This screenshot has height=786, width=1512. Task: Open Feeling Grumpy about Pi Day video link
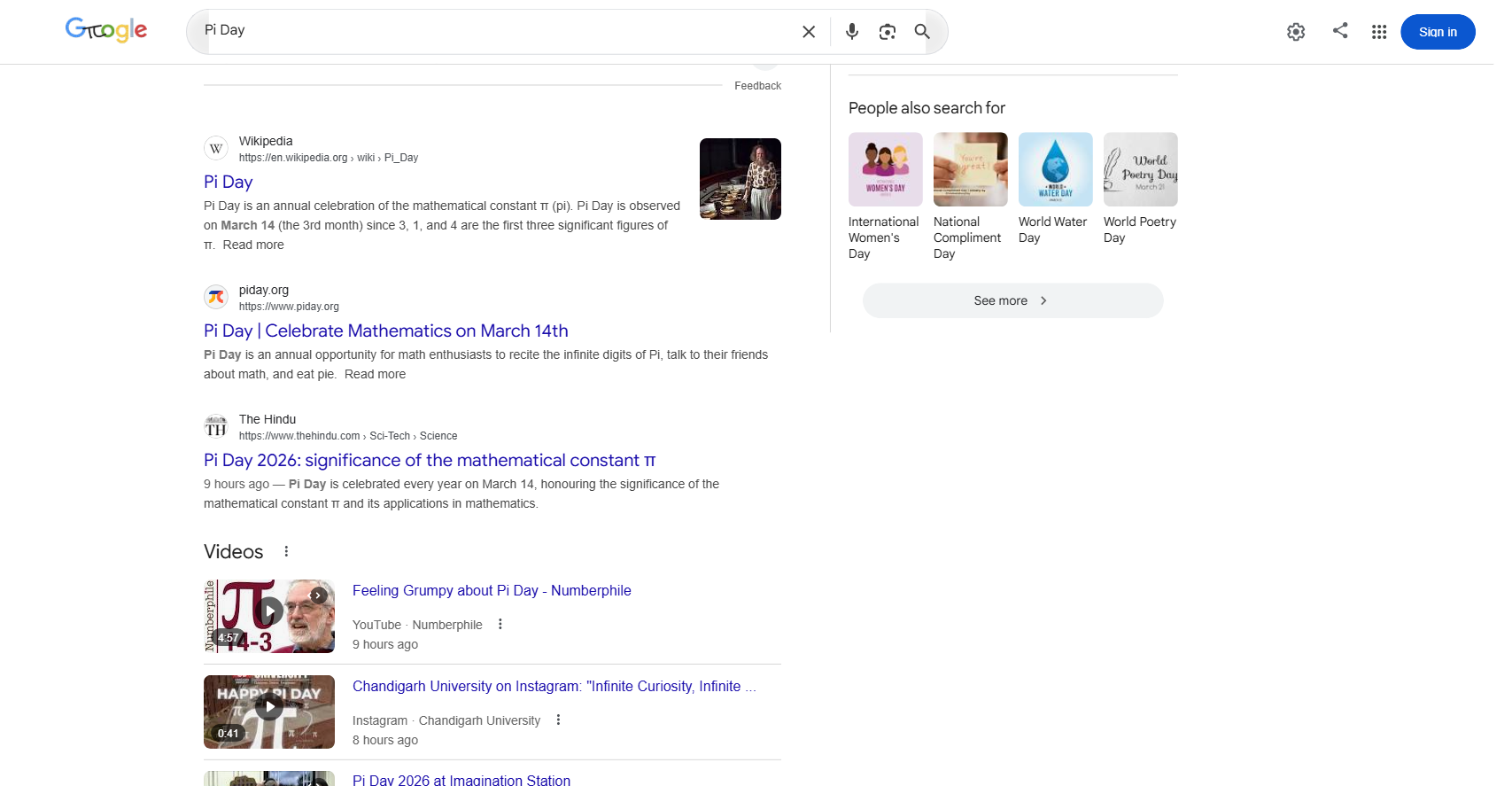click(x=492, y=590)
